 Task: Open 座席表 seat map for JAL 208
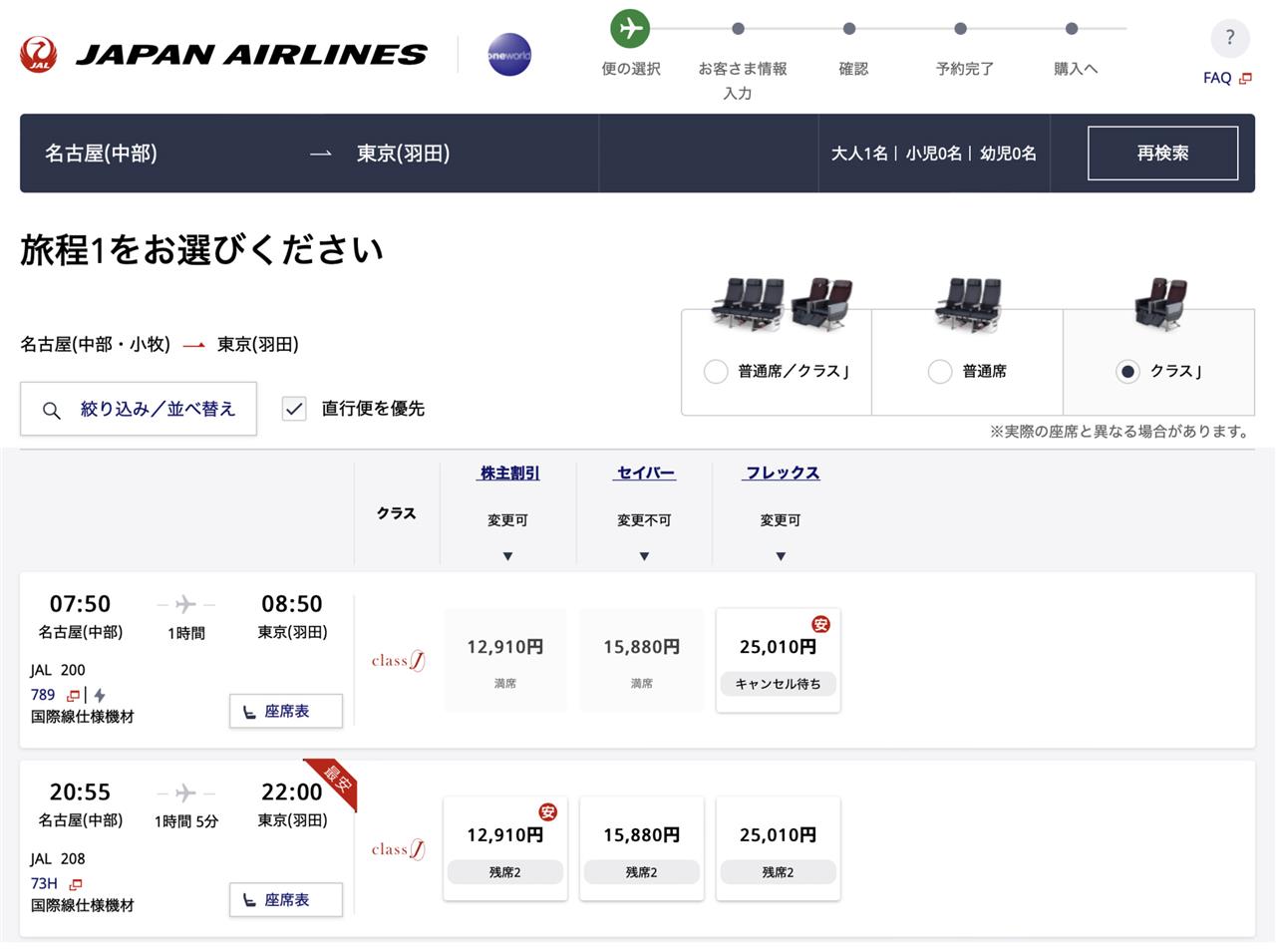point(286,900)
